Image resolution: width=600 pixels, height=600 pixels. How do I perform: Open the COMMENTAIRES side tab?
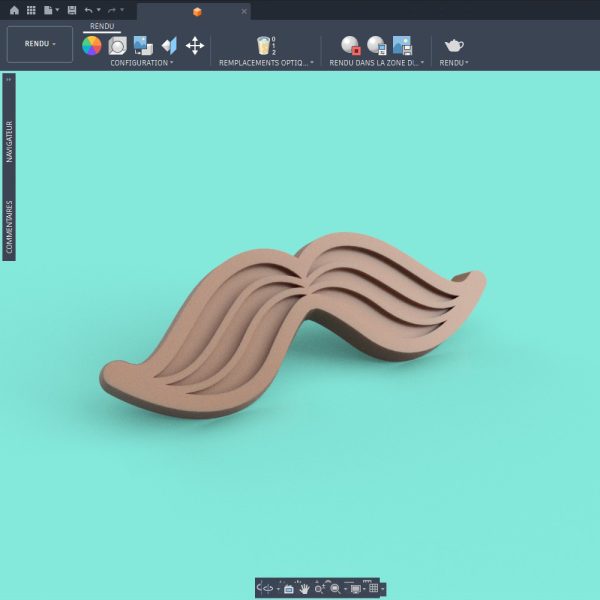(x=9, y=227)
